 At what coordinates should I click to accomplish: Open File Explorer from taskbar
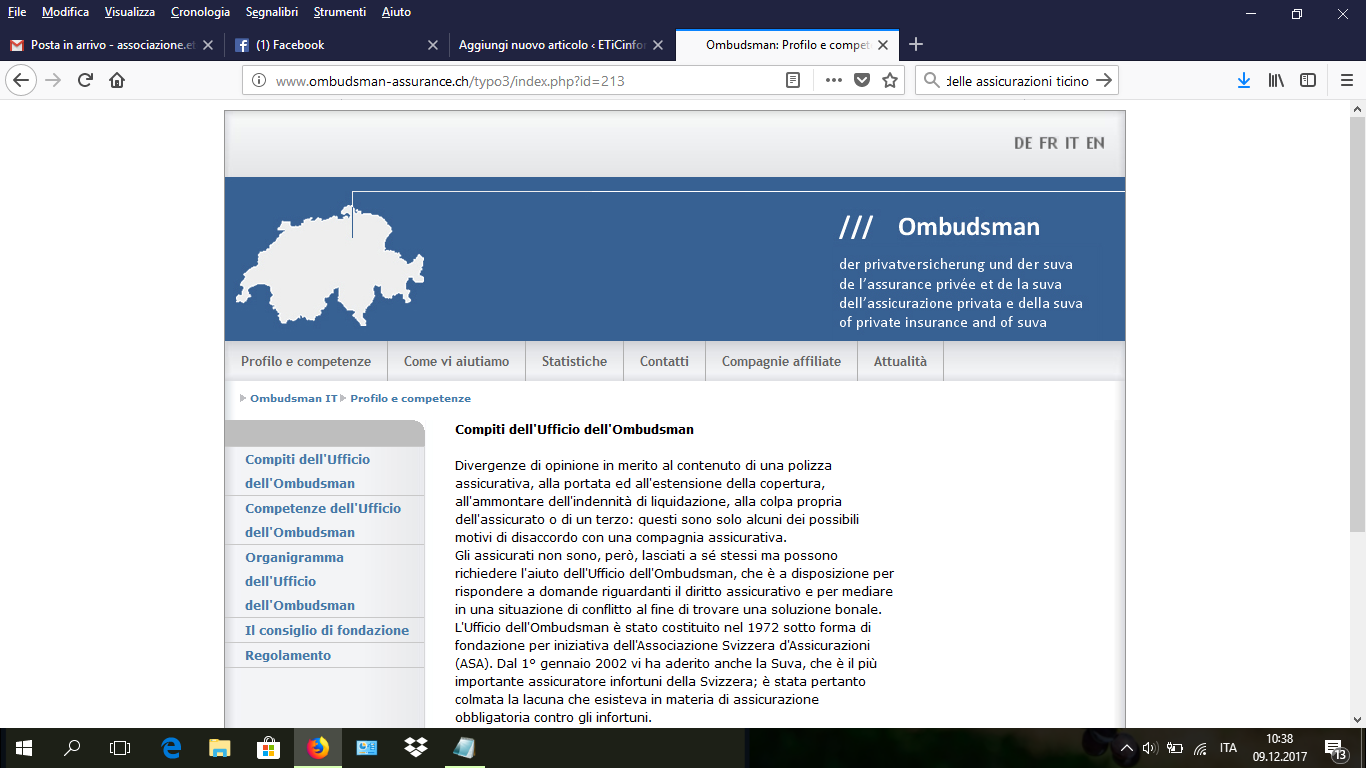pos(219,747)
